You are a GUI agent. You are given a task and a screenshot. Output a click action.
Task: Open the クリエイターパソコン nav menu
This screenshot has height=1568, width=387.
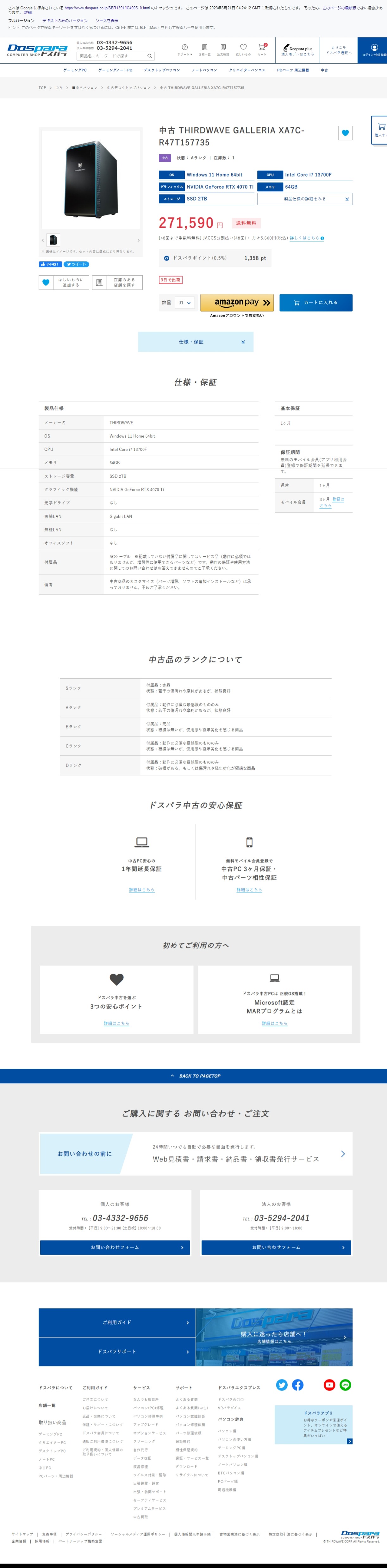(247, 70)
